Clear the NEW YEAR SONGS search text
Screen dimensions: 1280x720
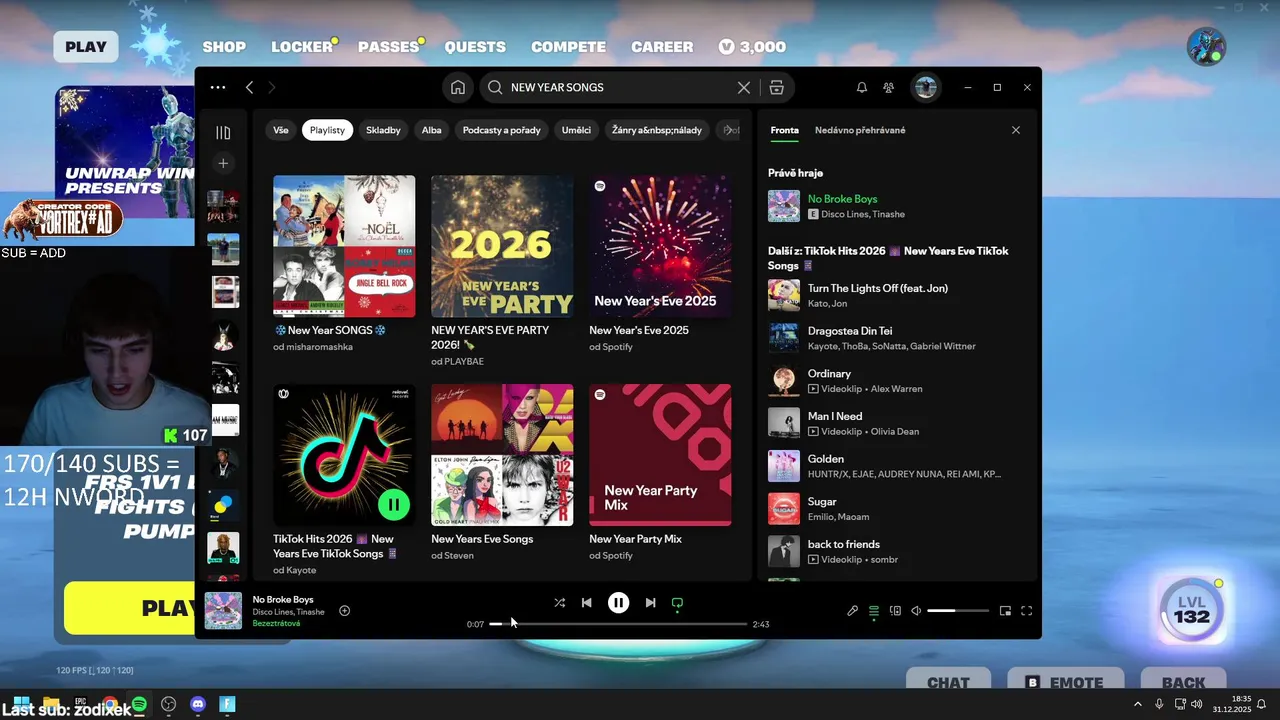(744, 88)
